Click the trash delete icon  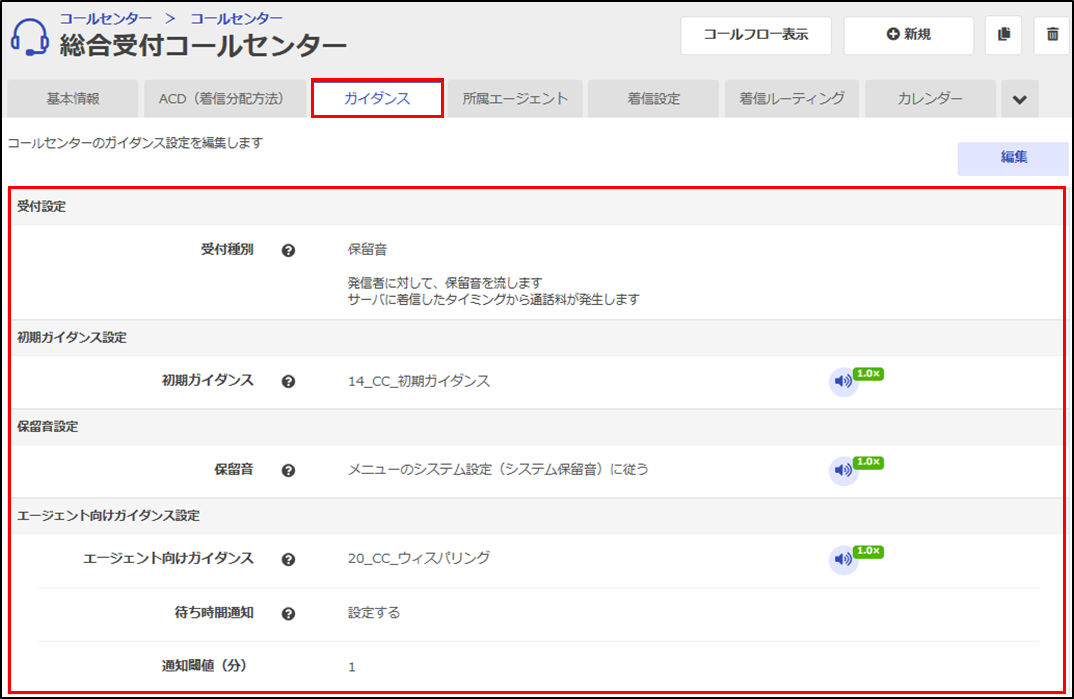point(1052,35)
